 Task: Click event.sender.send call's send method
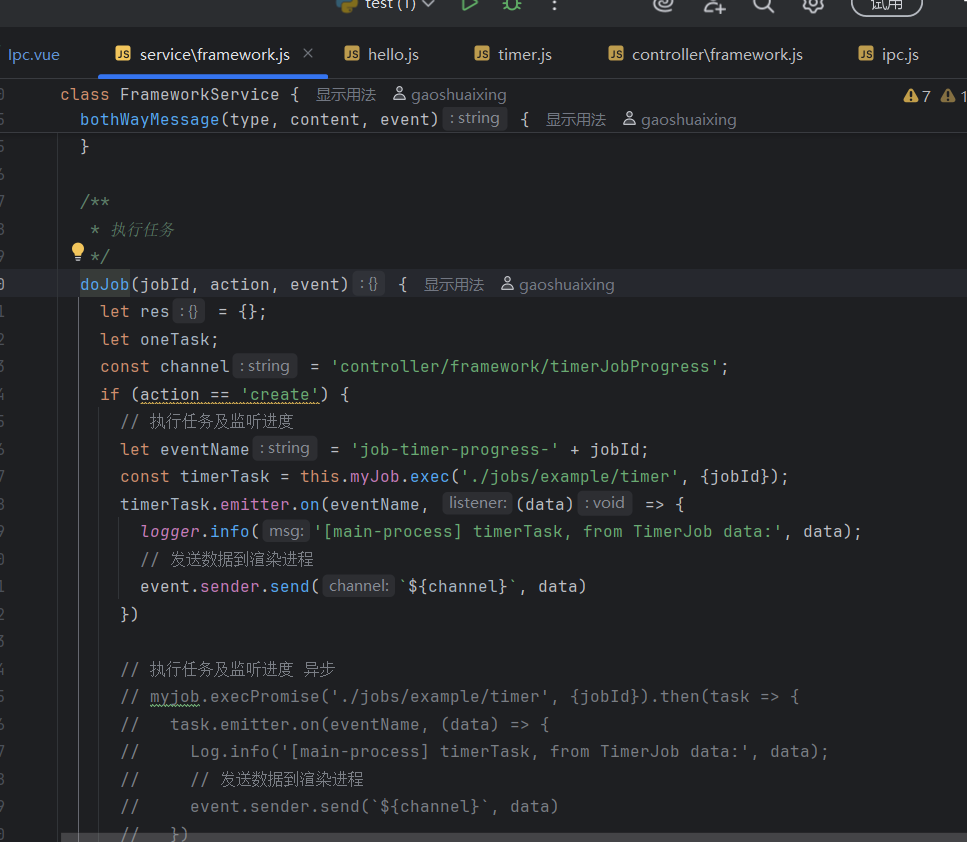(289, 586)
